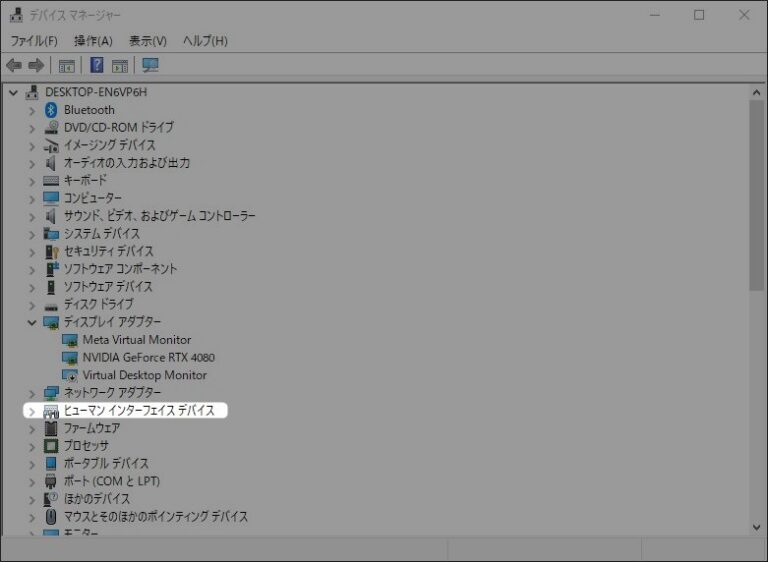Expand the ネットワーク アダプター category
This screenshot has height=562, width=768.
32,393
